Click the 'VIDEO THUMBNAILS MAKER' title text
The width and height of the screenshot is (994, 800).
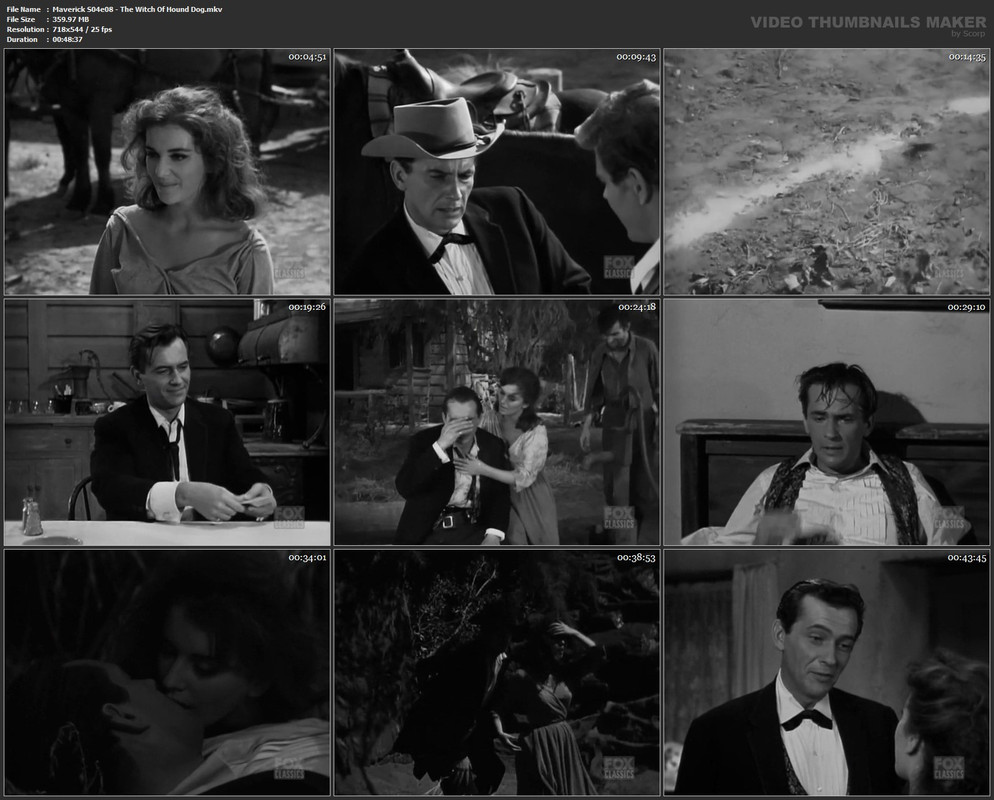coord(868,22)
